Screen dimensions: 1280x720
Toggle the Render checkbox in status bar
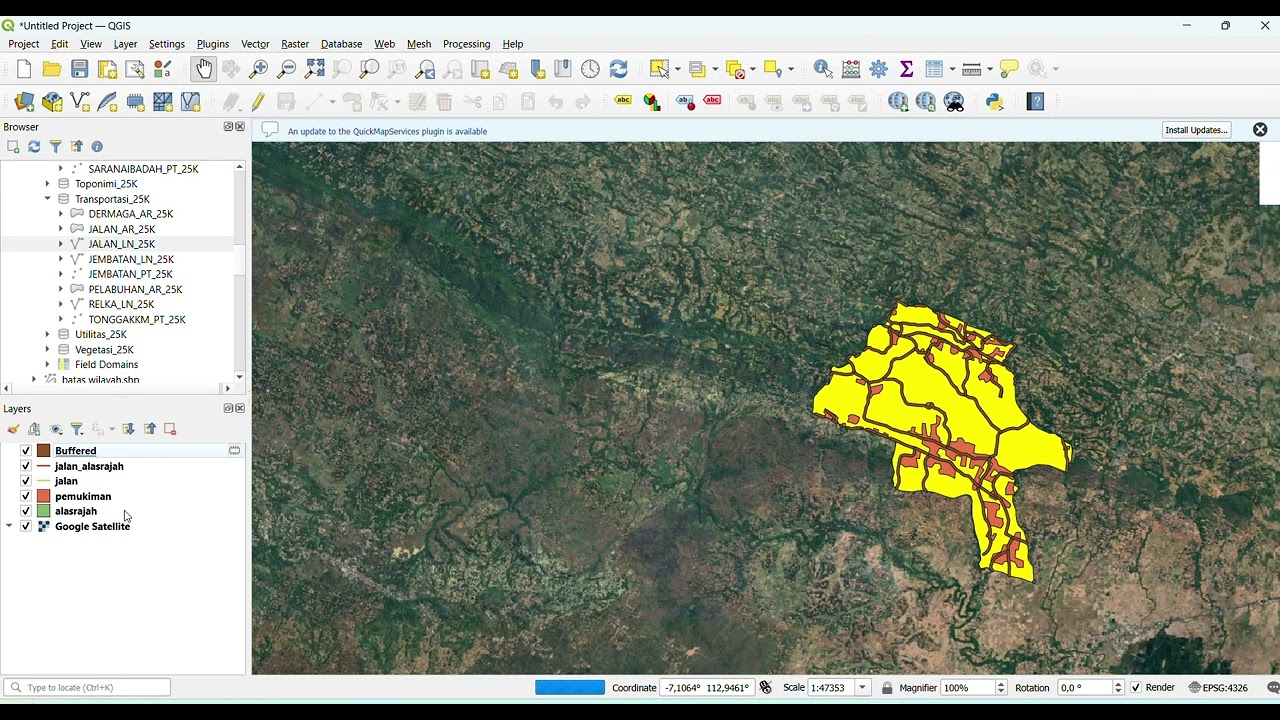point(1135,688)
